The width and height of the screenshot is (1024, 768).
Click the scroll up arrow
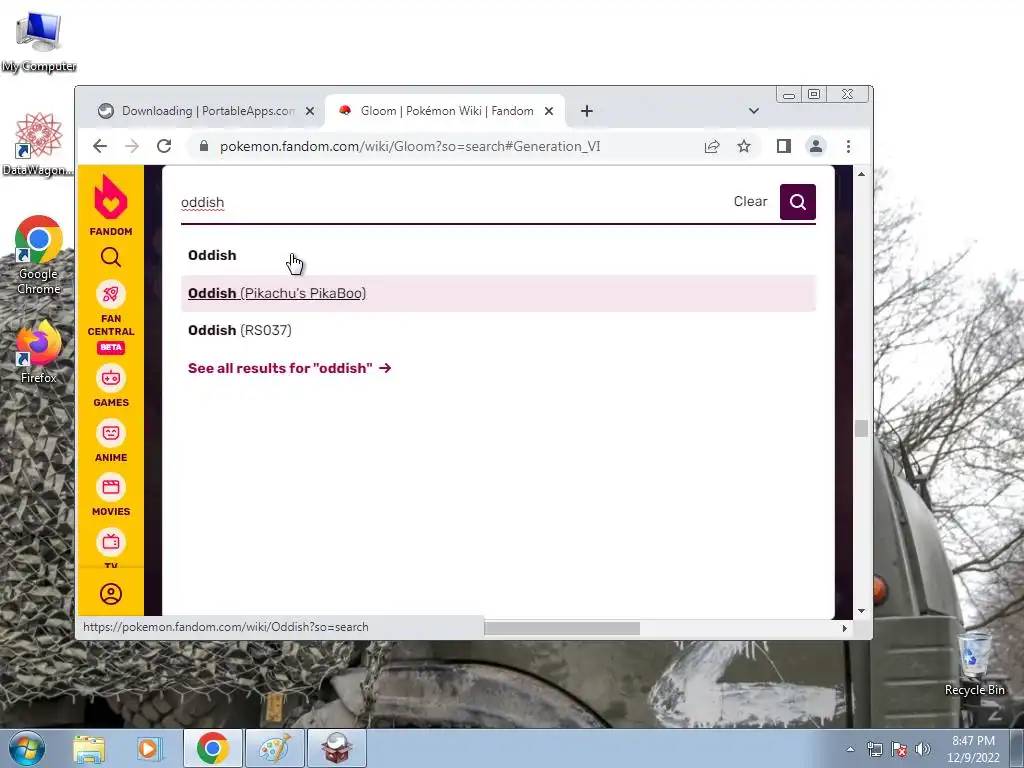tap(861, 174)
